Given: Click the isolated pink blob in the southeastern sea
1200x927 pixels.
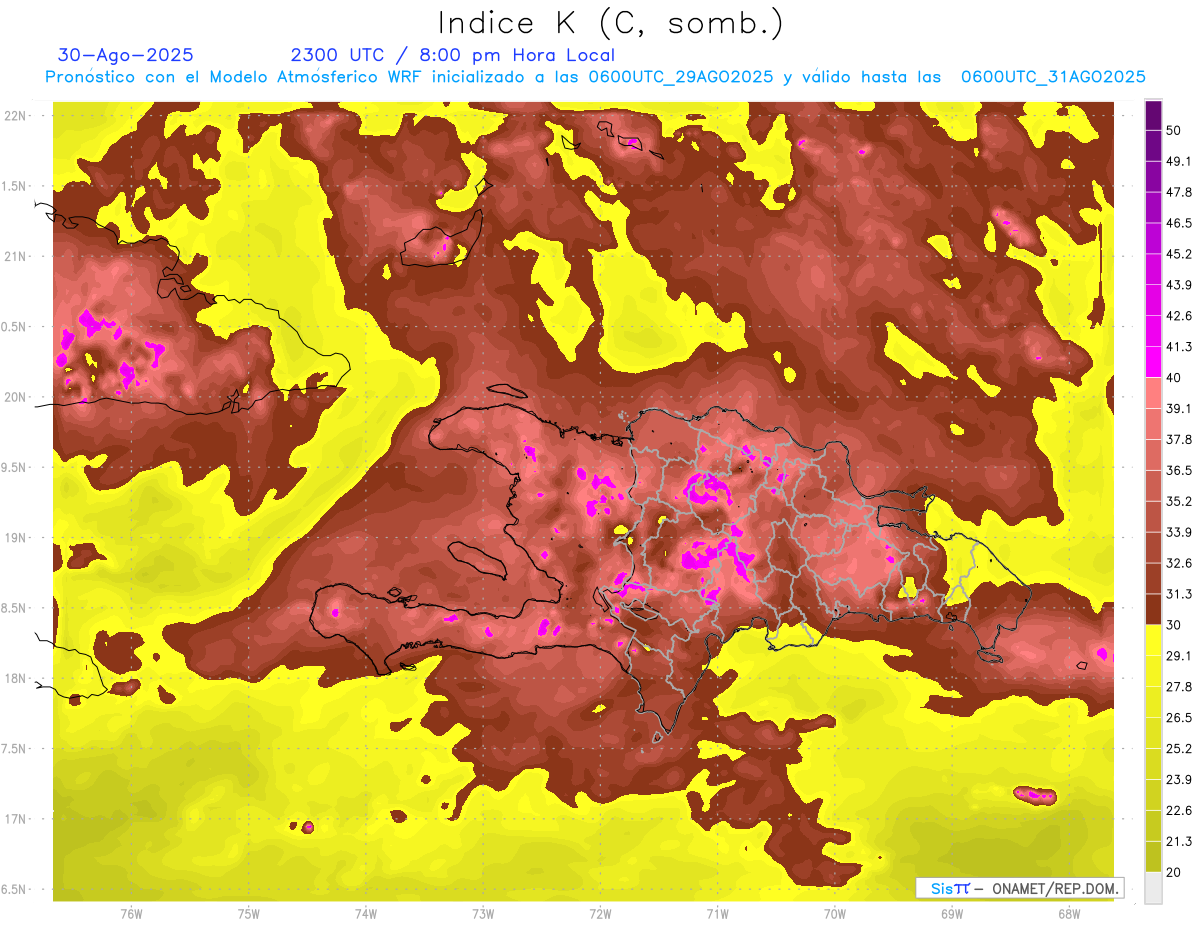Looking at the screenshot, I should [1034, 796].
